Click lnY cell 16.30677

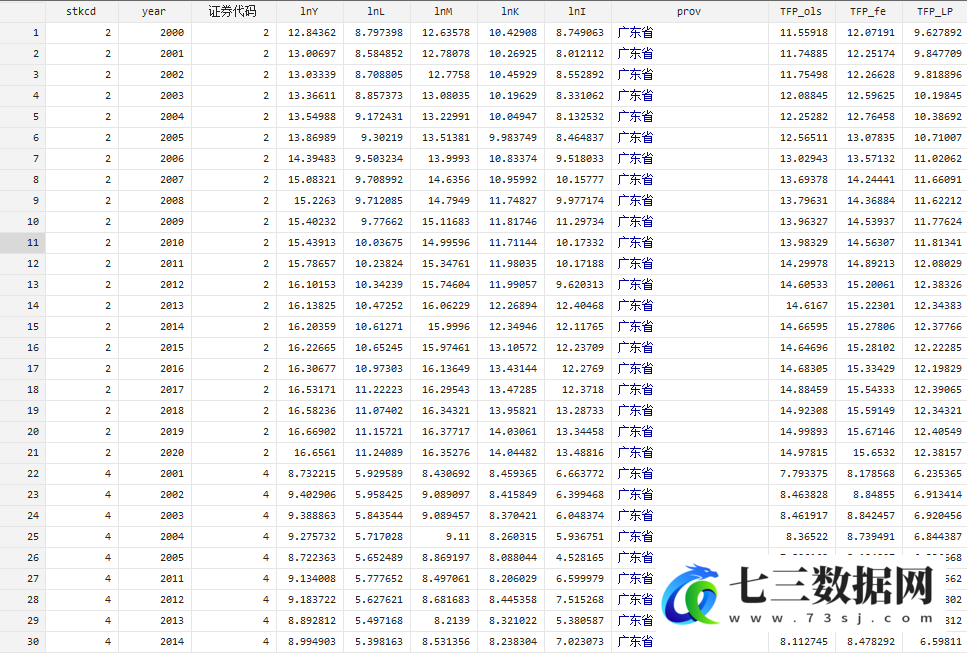pyautogui.click(x=311, y=368)
